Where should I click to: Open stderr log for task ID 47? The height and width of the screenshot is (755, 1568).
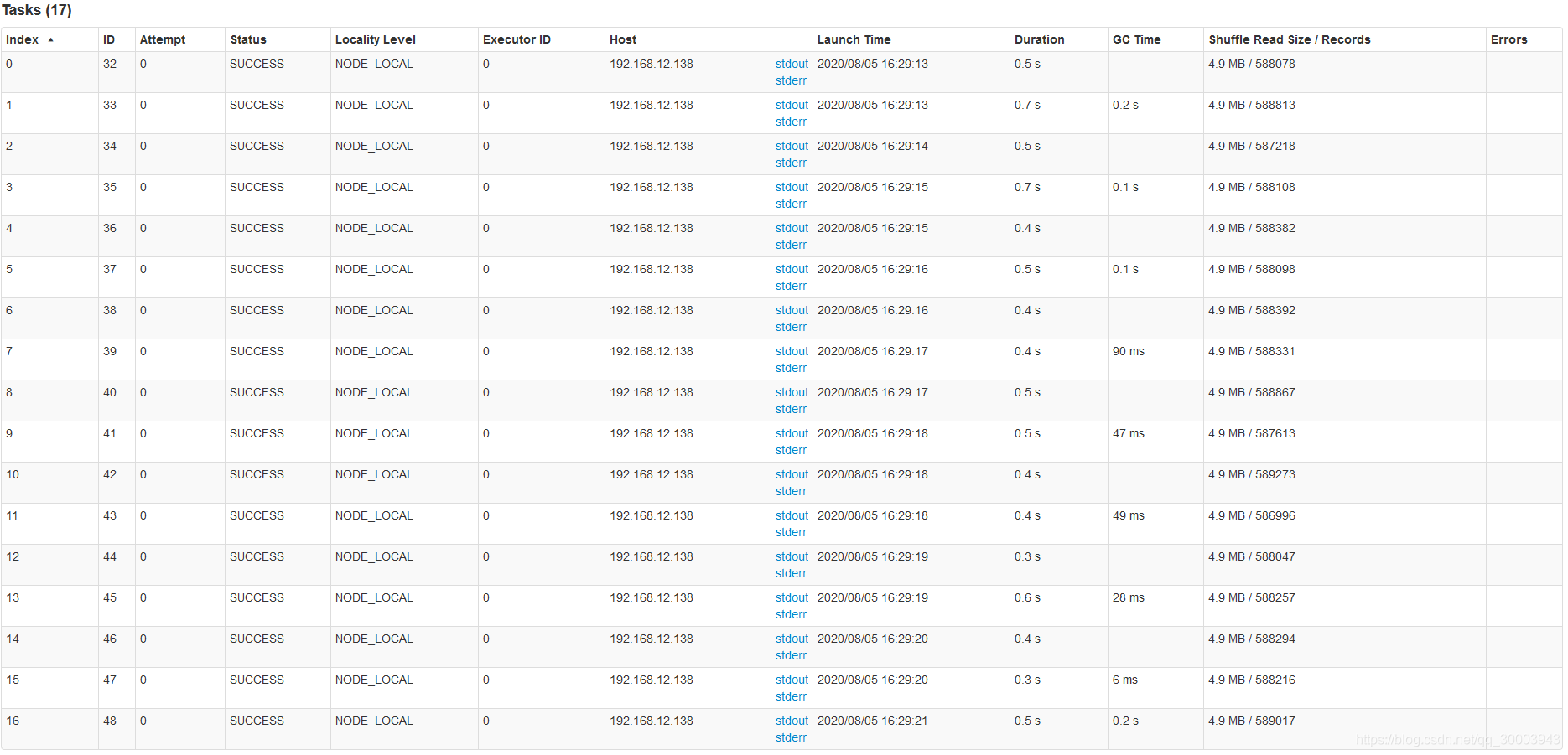tap(791, 696)
